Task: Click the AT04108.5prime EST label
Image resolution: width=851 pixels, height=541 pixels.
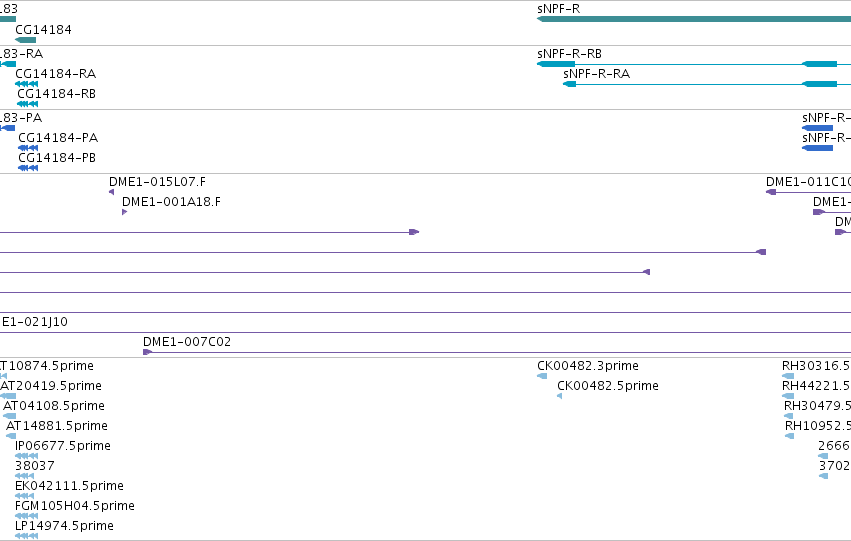Action: coord(54,406)
